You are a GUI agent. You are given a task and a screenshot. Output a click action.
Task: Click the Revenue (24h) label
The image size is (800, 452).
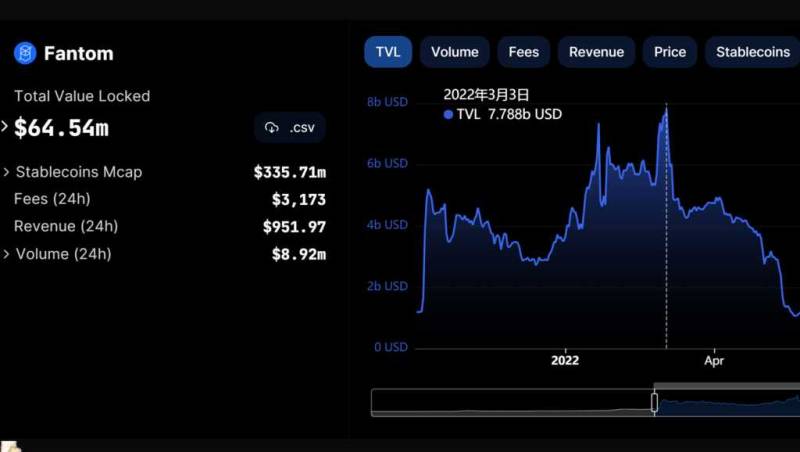pyautogui.click(x=66, y=226)
